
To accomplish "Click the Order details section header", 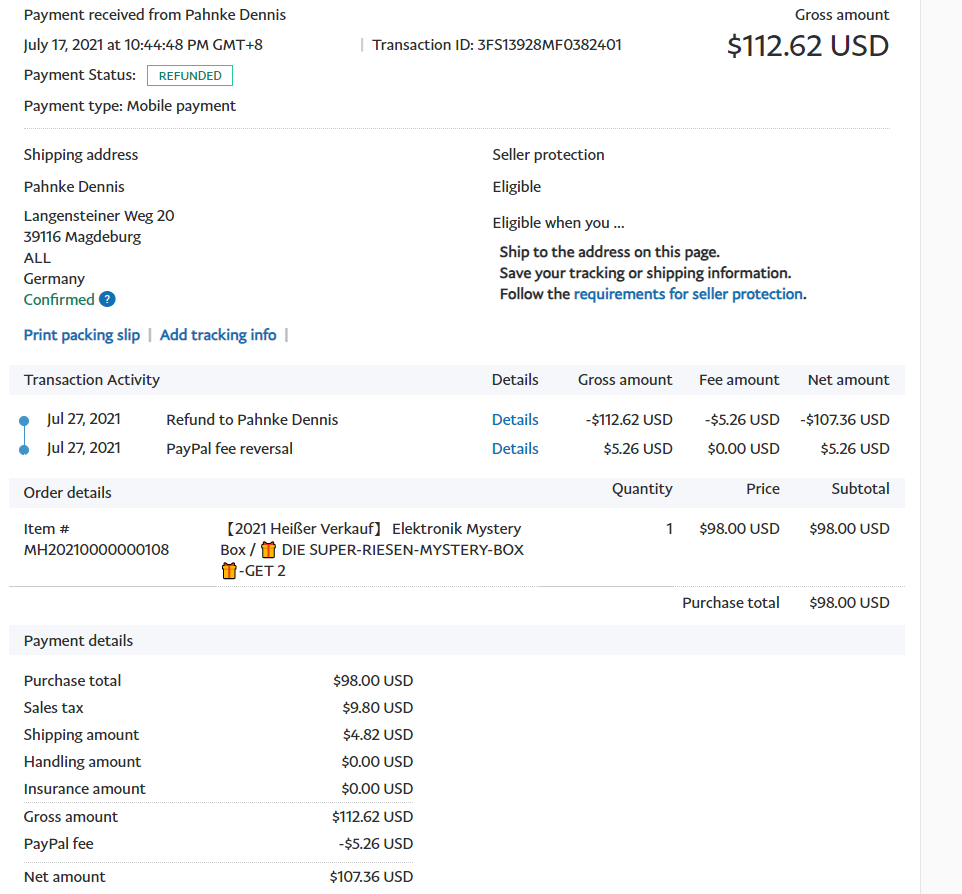I will pos(68,493).
